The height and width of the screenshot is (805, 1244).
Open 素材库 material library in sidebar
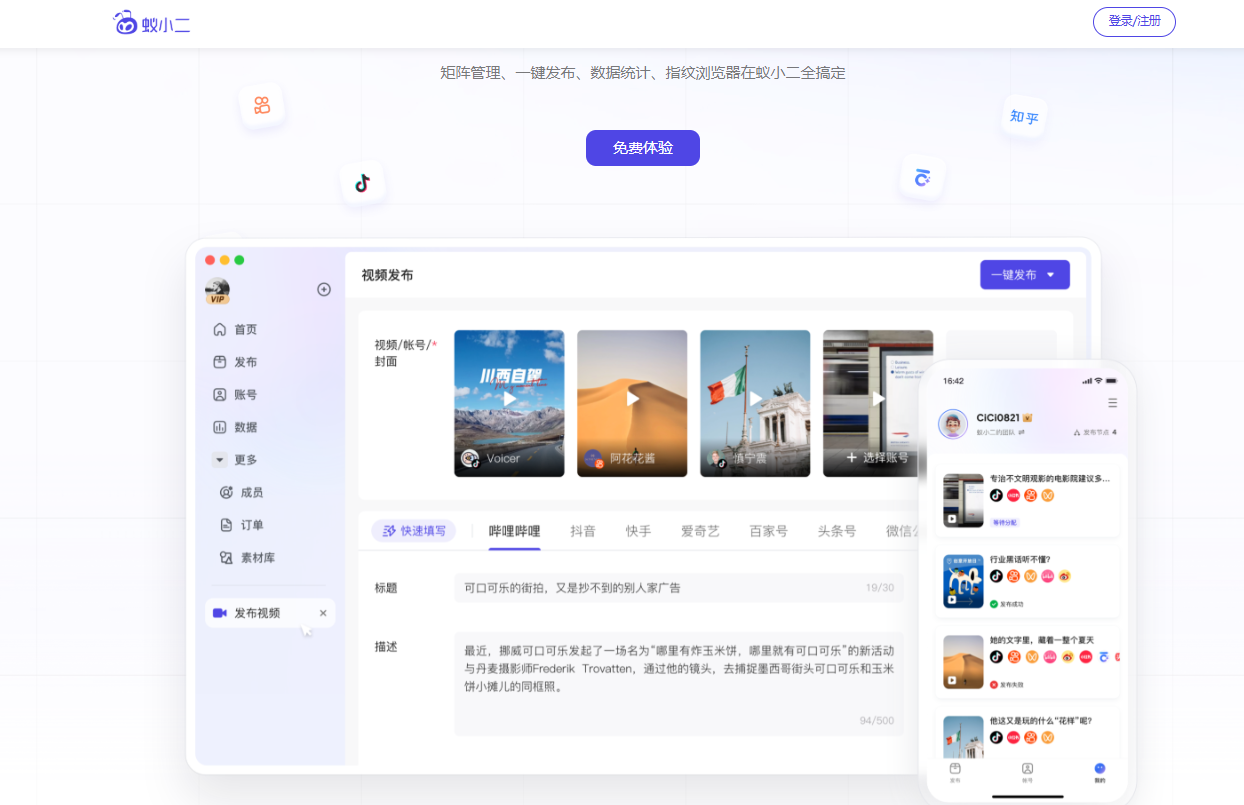[x=257, y=557]
